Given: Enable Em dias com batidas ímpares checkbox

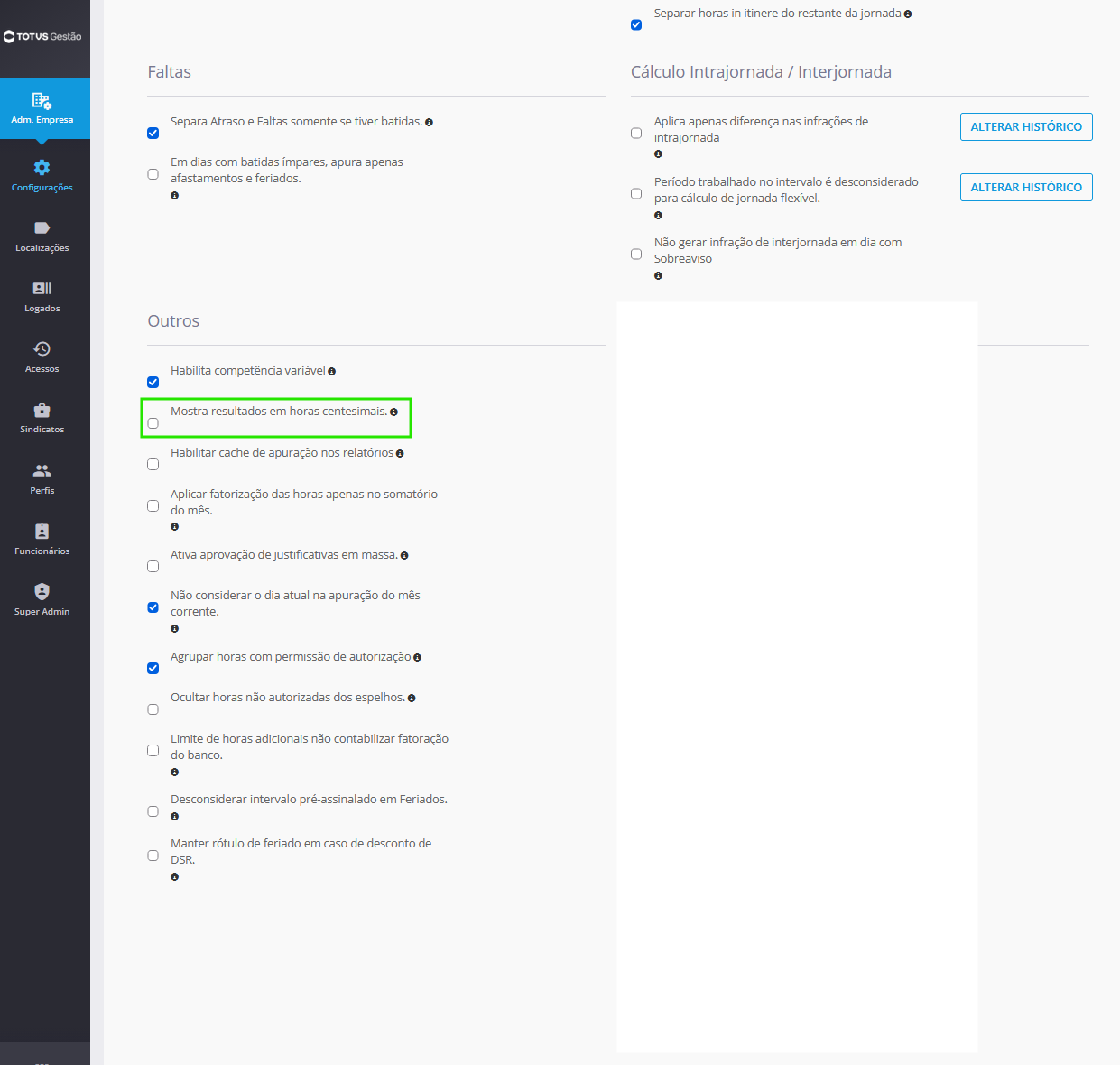Looking at the screenshot, I should pyautogui.click(x=153, y=174).
